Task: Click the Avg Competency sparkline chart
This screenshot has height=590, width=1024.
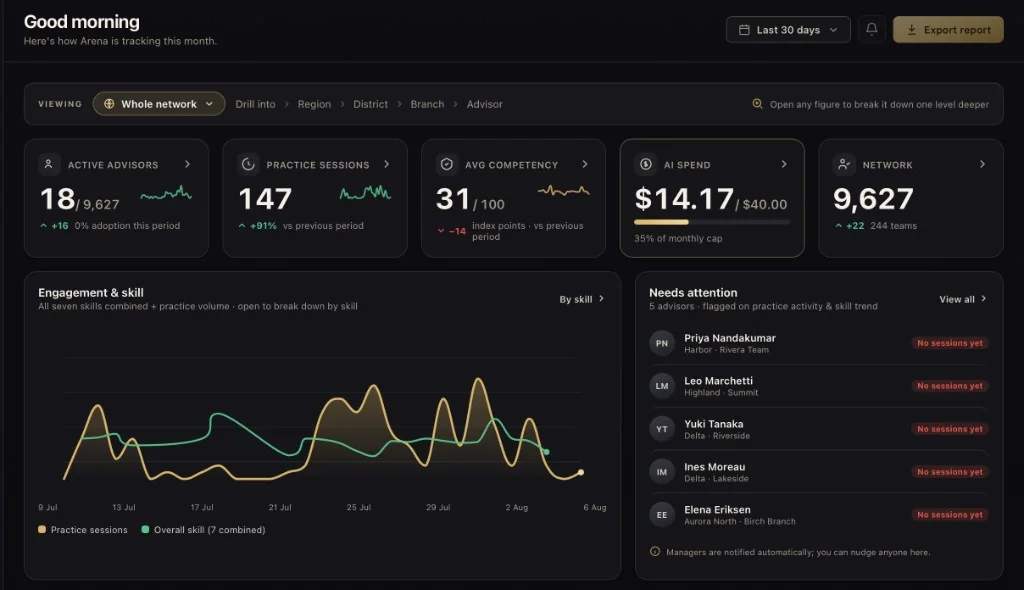Action: tap(563, 191)
